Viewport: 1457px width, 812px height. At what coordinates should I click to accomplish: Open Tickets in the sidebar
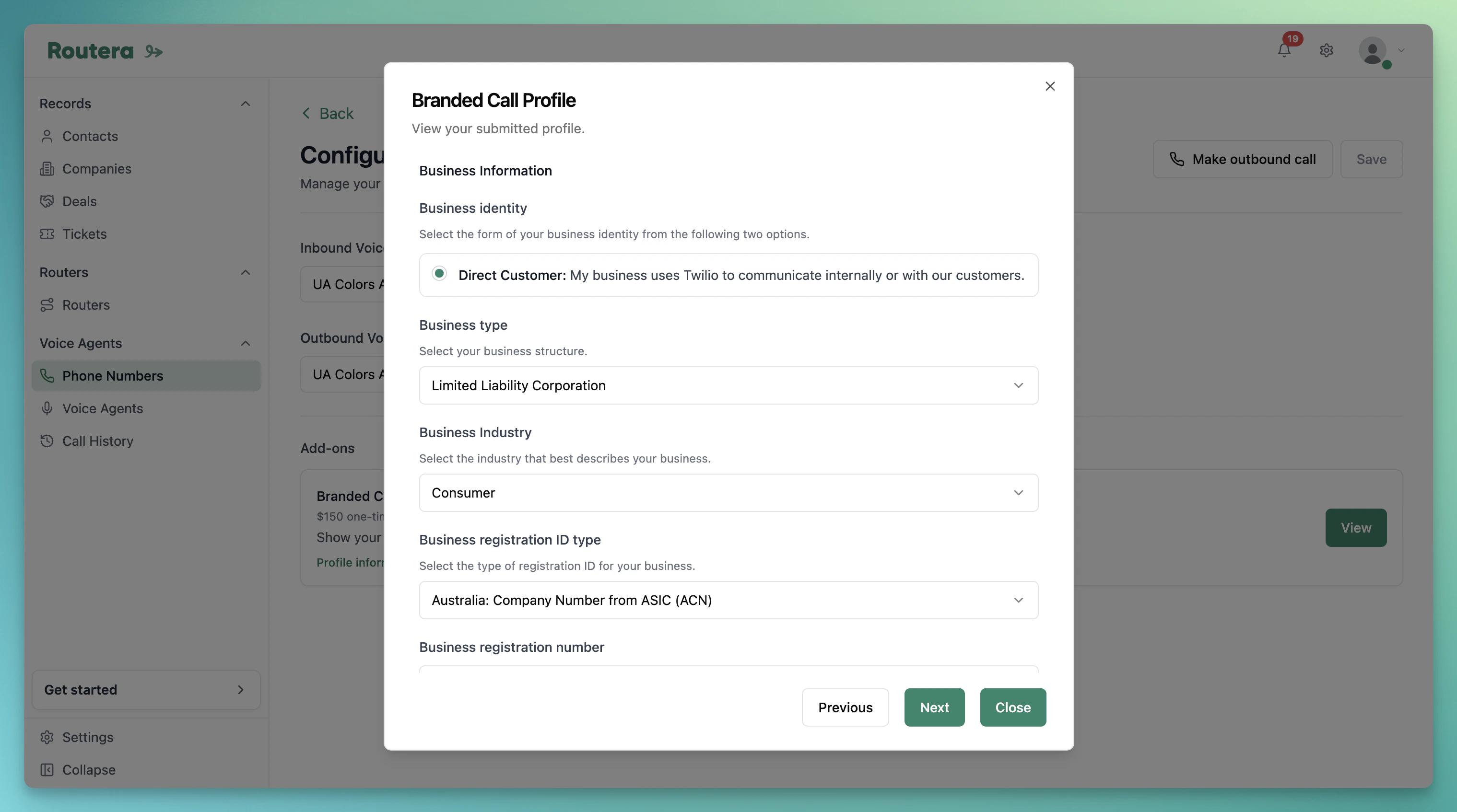click(x=146, y=233)
